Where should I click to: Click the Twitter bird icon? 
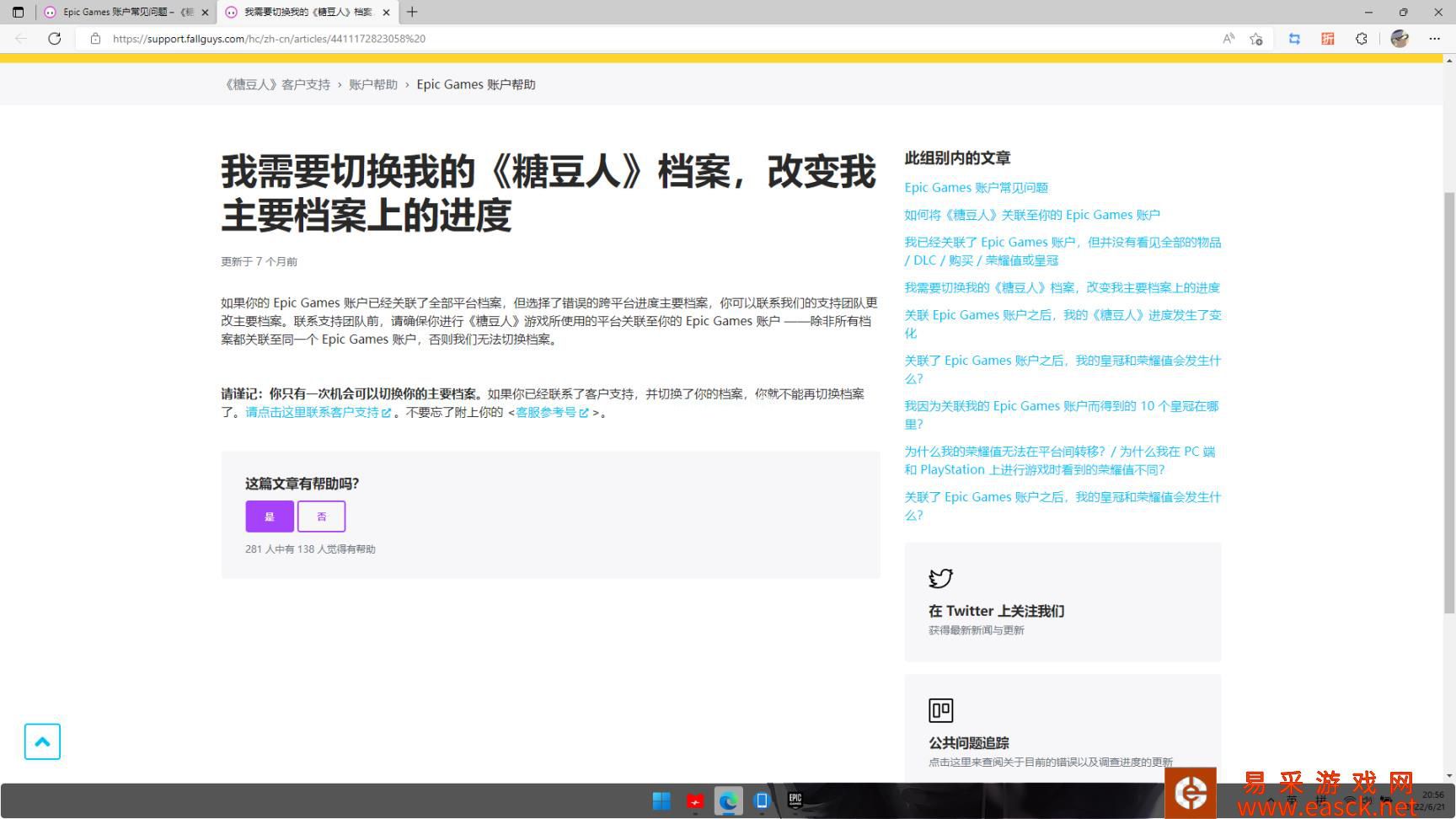940,578
